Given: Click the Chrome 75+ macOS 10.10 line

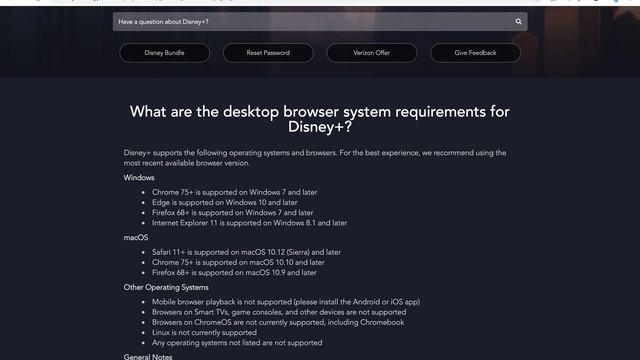Looking at the screenshot, I should (238, 262).
